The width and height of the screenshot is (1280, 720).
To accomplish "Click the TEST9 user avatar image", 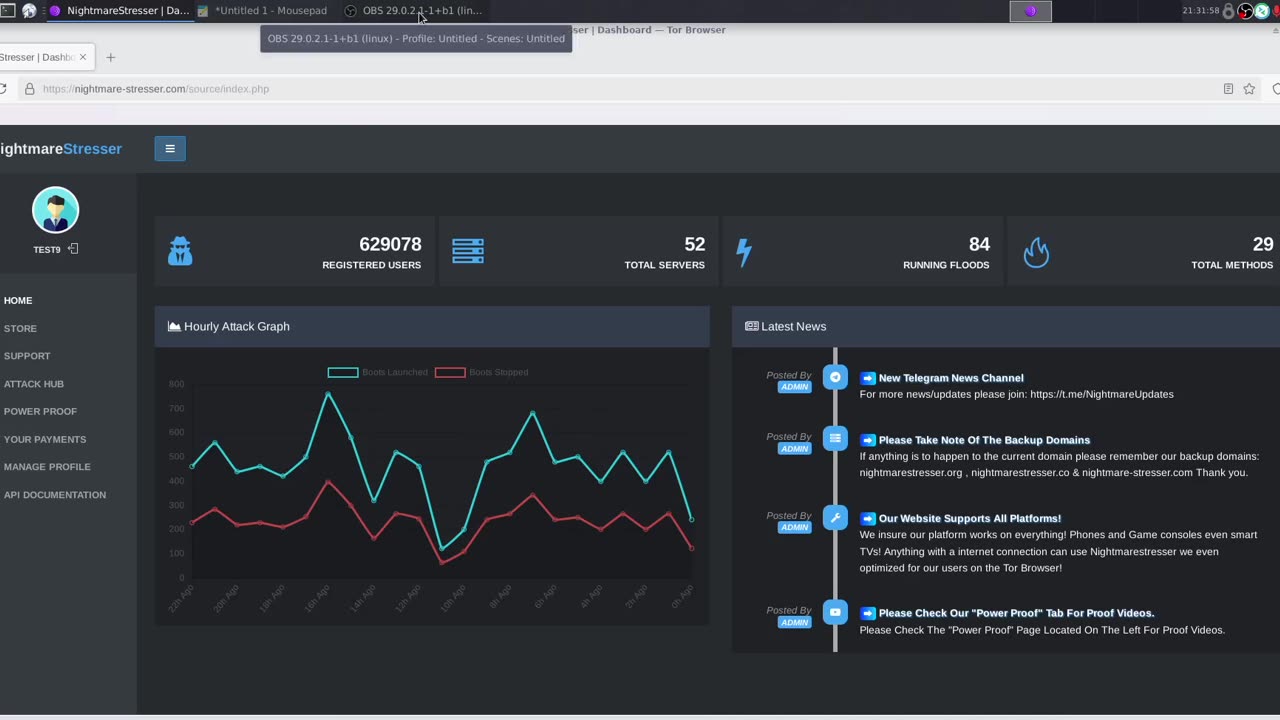I will pyautogui.click(x=55, y=210).
